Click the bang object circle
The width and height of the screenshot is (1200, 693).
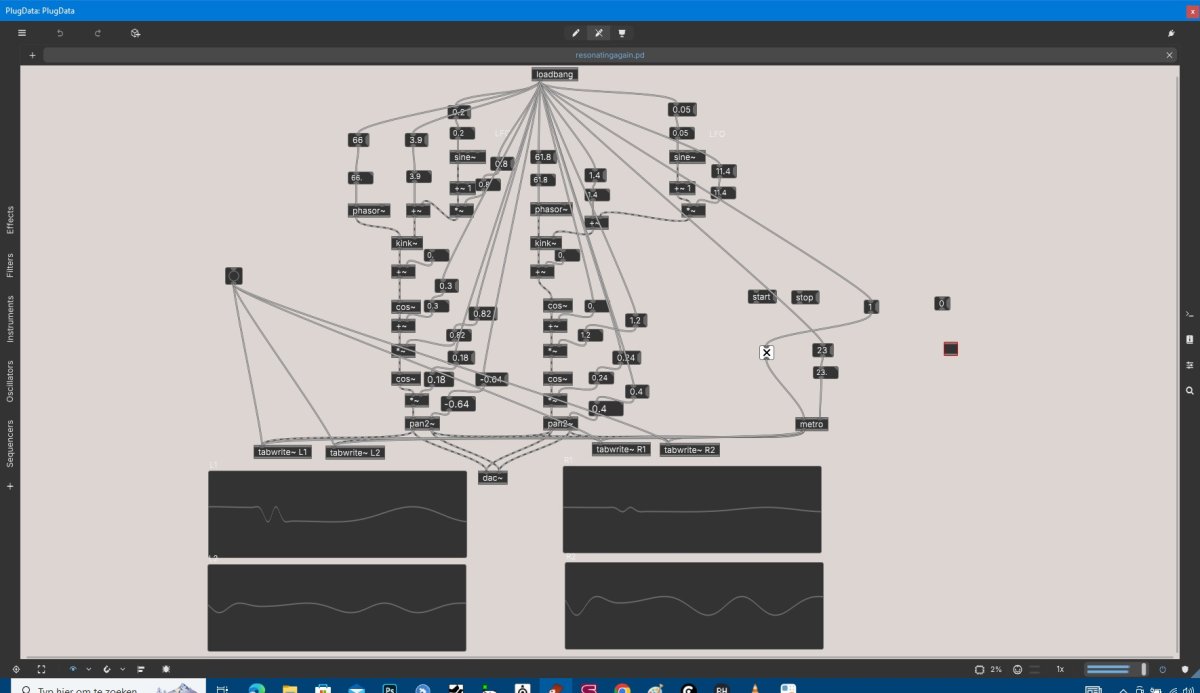point(234,276)
